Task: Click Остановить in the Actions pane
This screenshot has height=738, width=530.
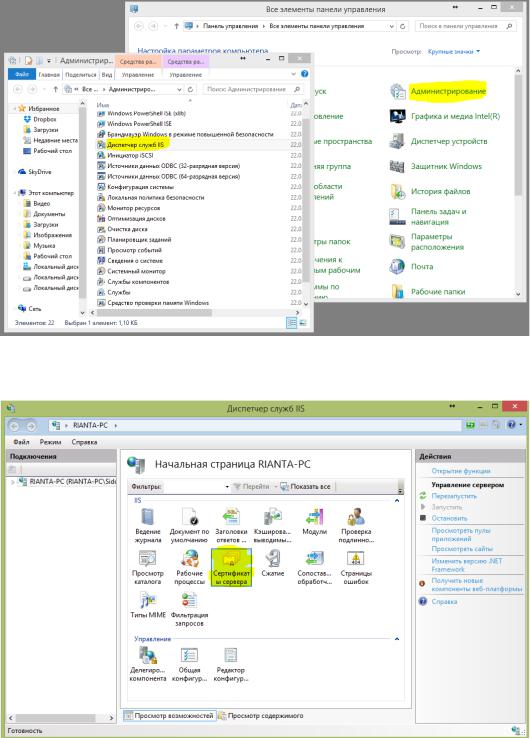Action: (x=450, y=518)
